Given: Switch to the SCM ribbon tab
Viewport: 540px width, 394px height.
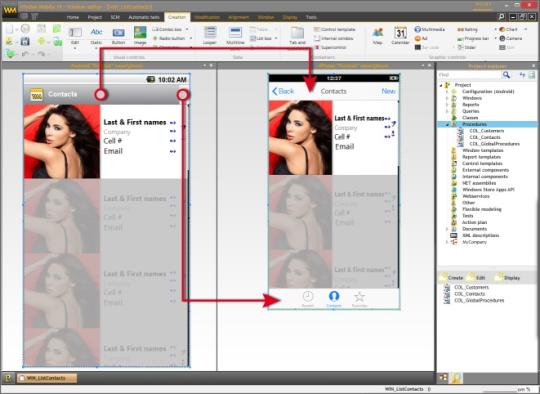Looking at the screenshot, I should point(115,17).
